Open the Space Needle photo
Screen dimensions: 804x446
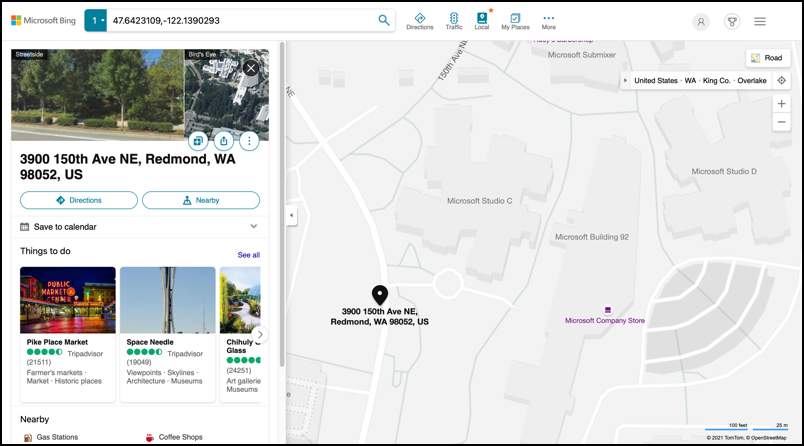tap(168, 300)
